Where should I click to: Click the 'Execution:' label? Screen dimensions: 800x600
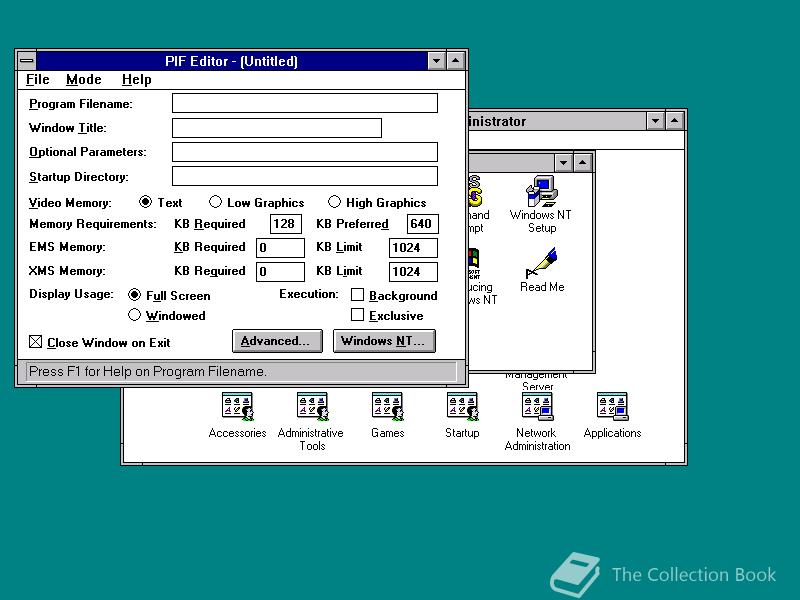point(309,294)
